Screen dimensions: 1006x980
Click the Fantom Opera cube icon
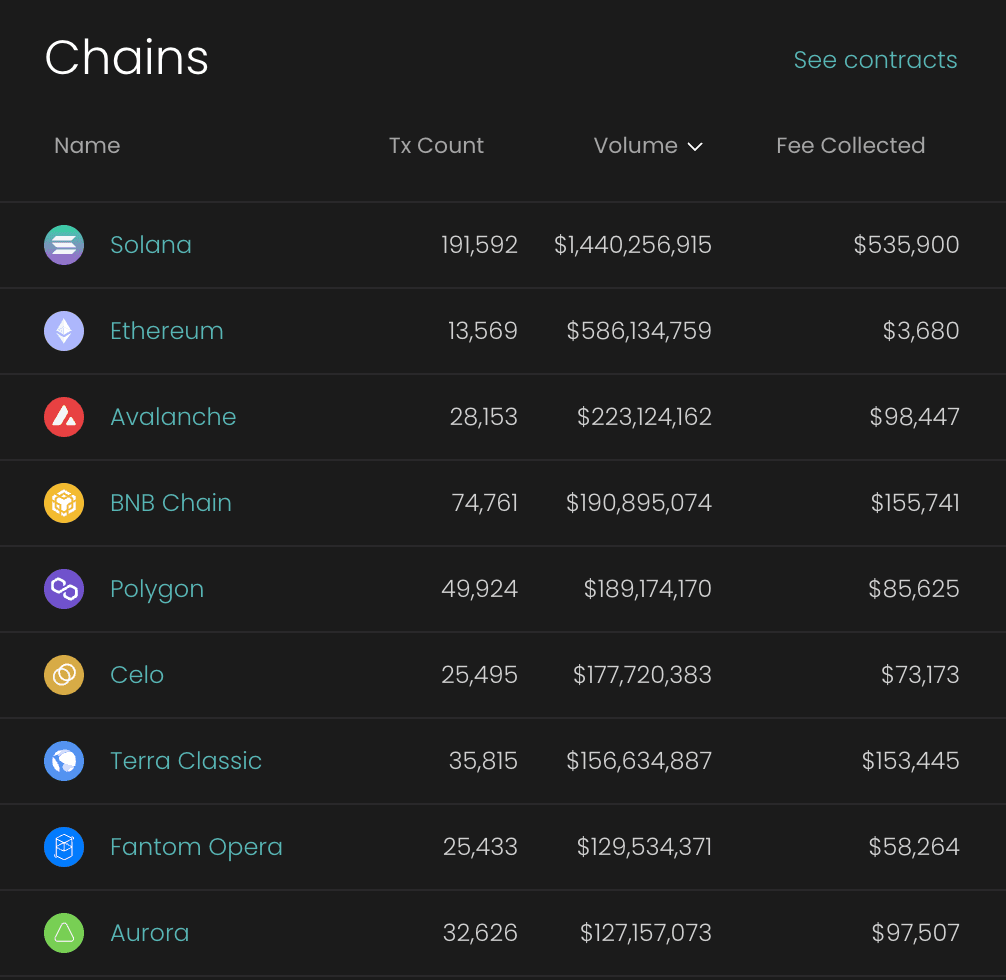[63, 846]
